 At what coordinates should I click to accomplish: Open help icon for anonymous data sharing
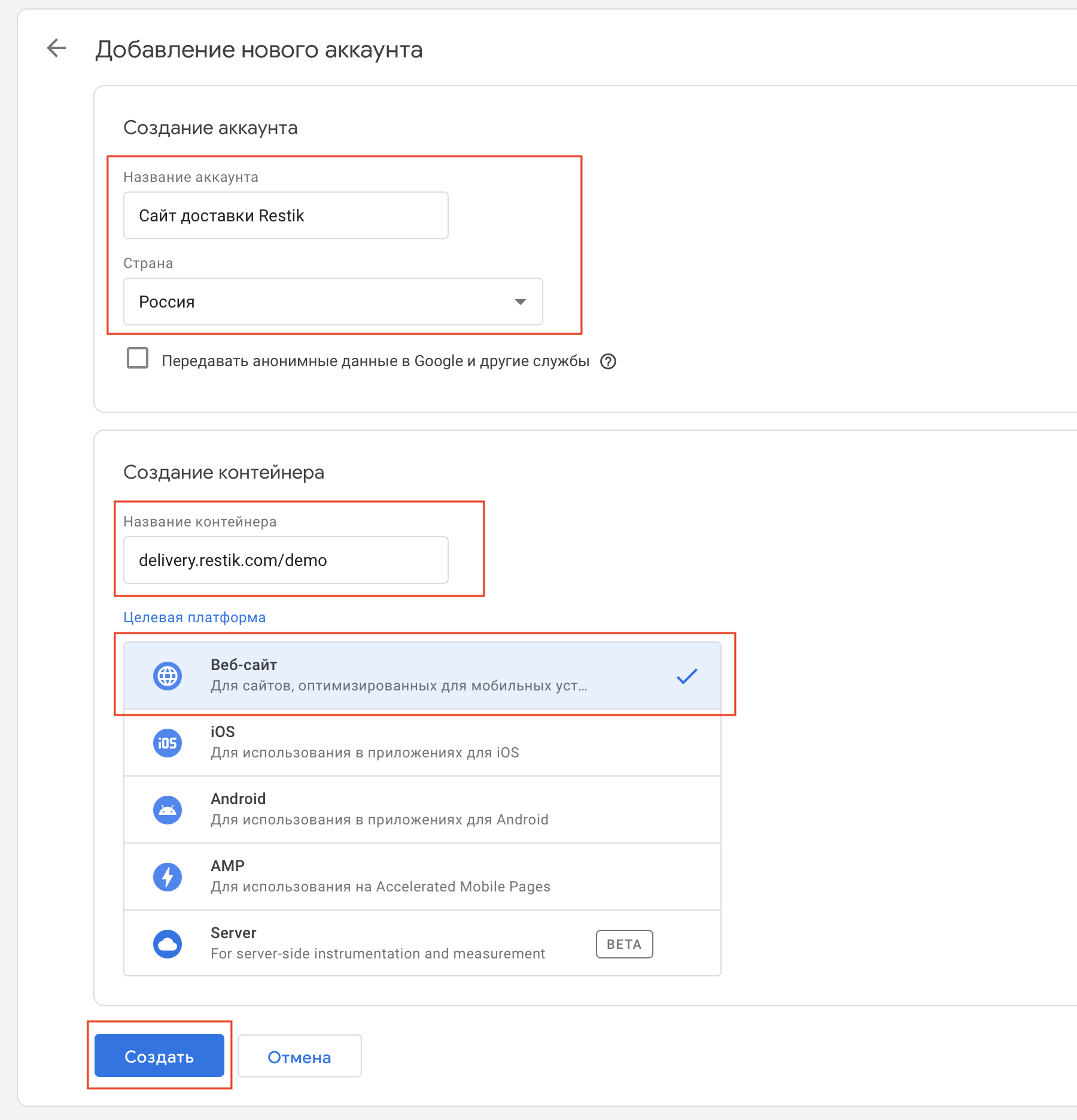[x=608, y=361]
